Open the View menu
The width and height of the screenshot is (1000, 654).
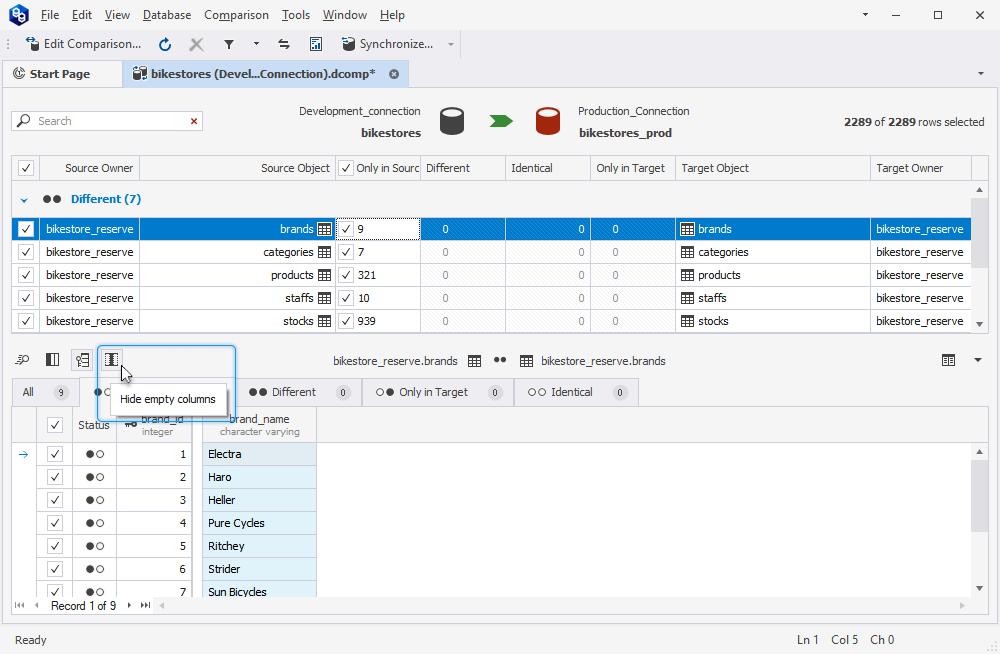117,15
